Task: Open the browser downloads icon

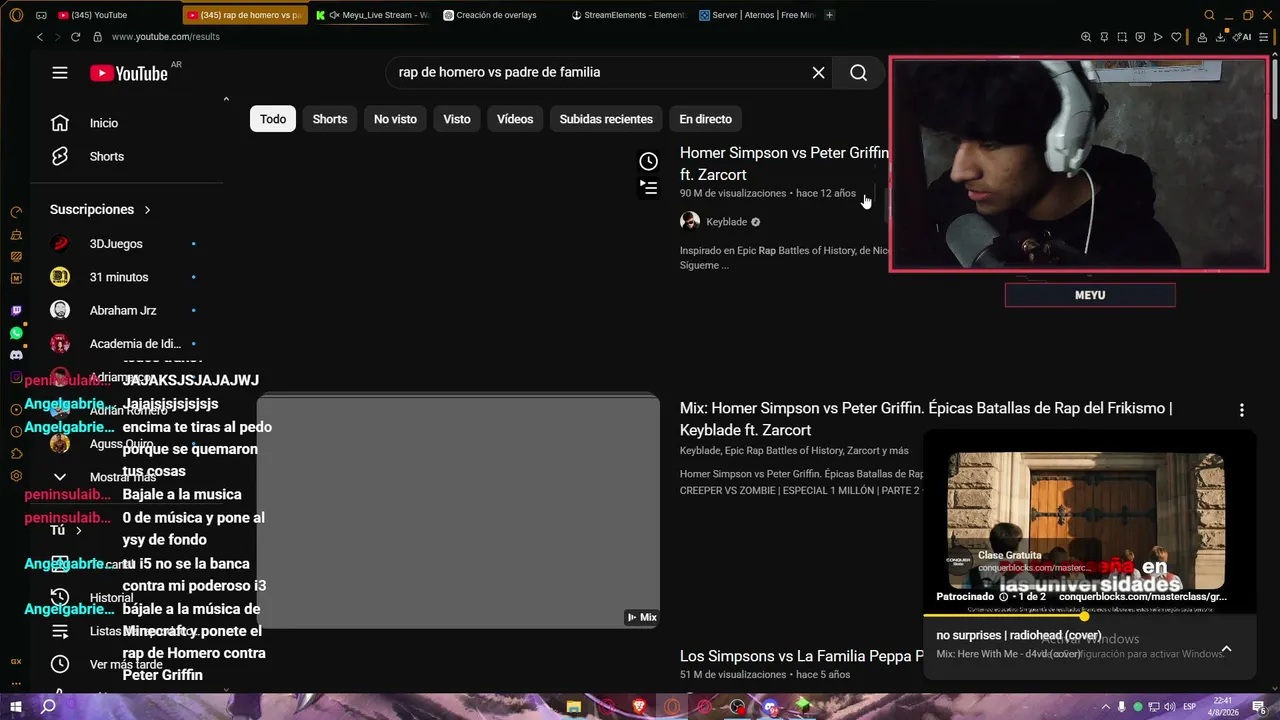Action: pyautogui.click(x=1219, y=37)
